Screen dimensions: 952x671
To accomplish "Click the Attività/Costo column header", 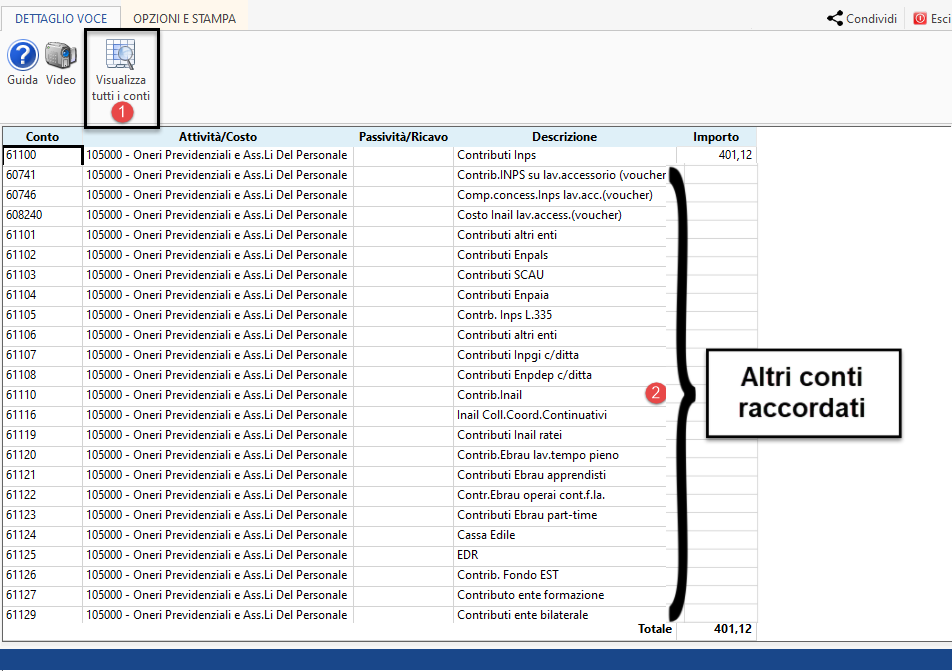I will point(217,137).
